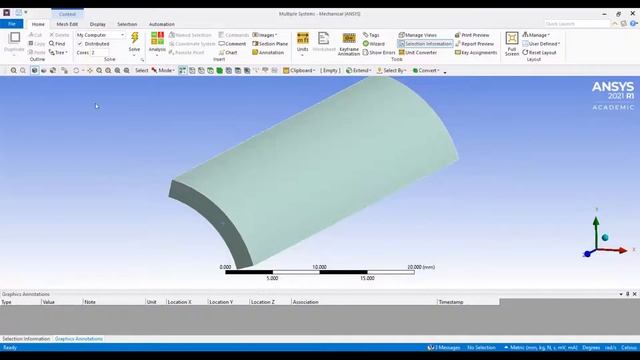Open the Convert dropdown
640x360 pixels.
tap(426, 71)
